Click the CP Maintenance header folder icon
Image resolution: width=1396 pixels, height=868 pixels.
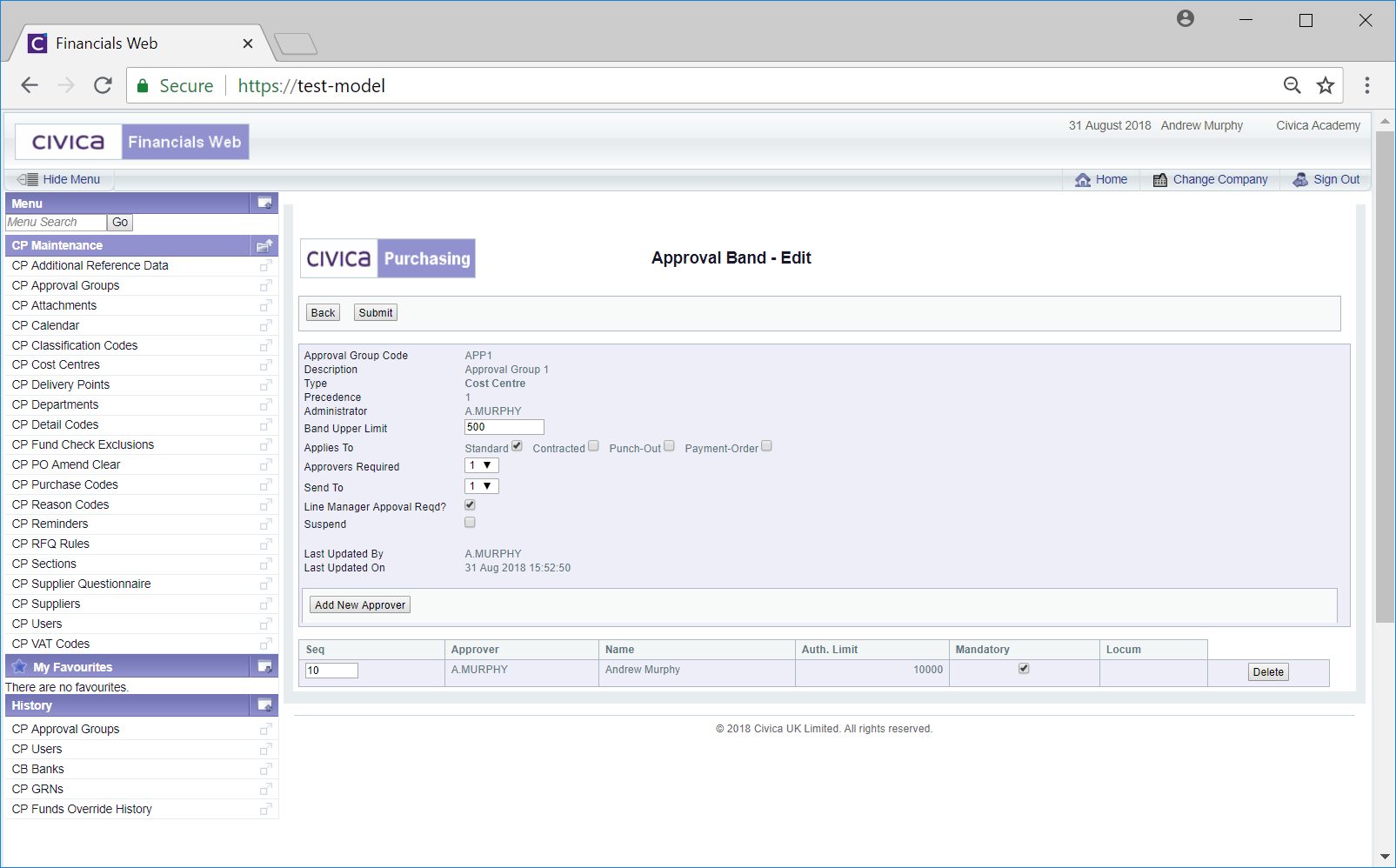point(265,245)
